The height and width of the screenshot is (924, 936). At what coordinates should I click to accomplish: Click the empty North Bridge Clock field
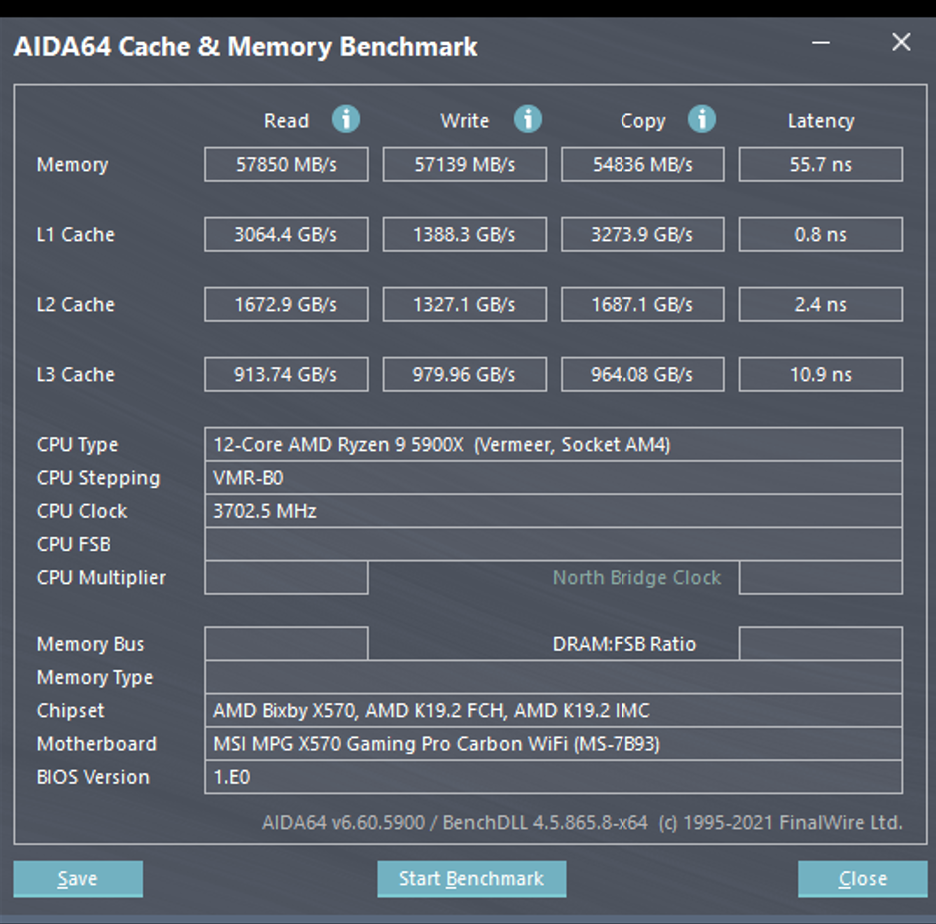click(x=821, y=577)
